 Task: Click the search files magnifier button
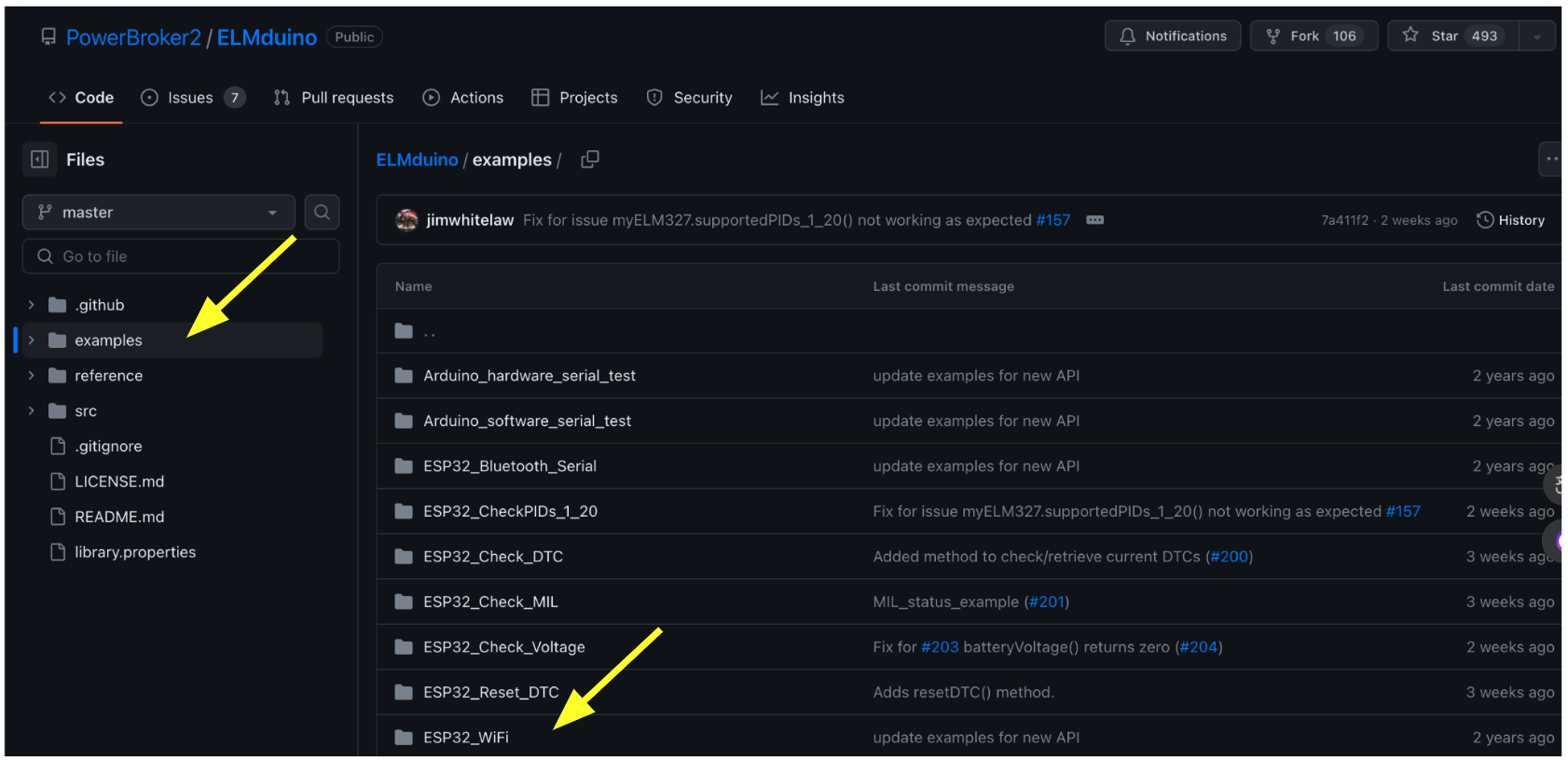pyautogui.click(x=322, y=213)
